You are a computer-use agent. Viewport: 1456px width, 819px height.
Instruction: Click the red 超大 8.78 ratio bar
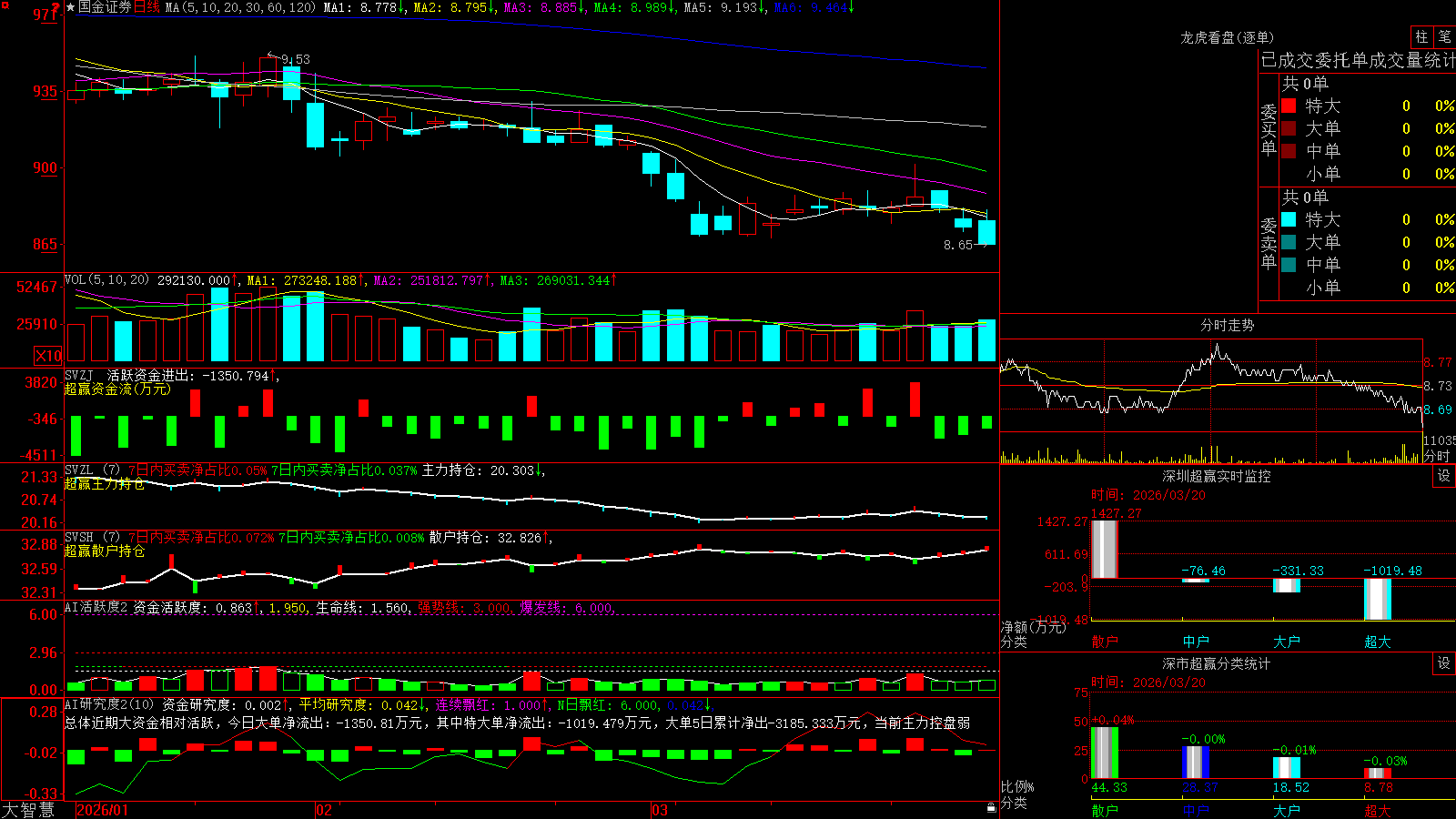click(1378, 773)
